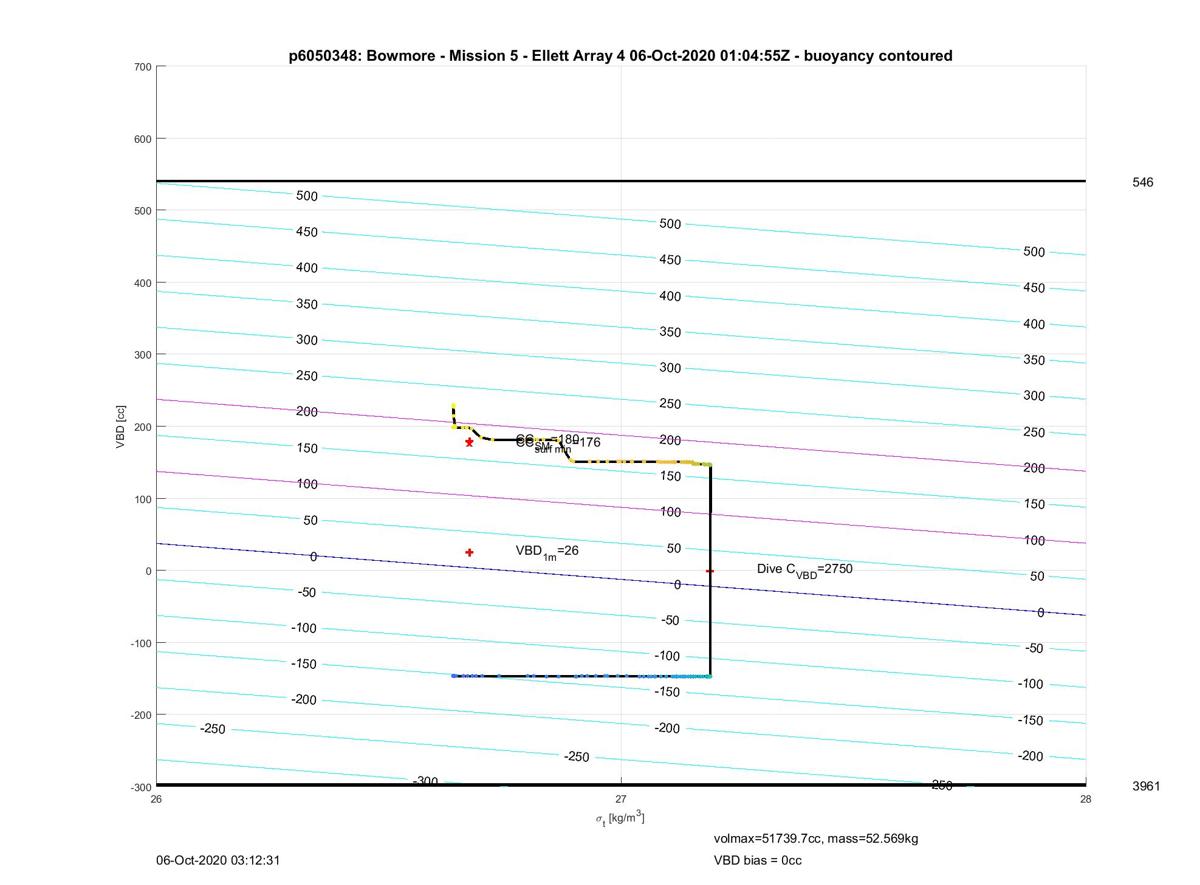Viewport: 1200px width, 885px height.
Task: Click the x-axis tick label 26
Action: [156, 798]
